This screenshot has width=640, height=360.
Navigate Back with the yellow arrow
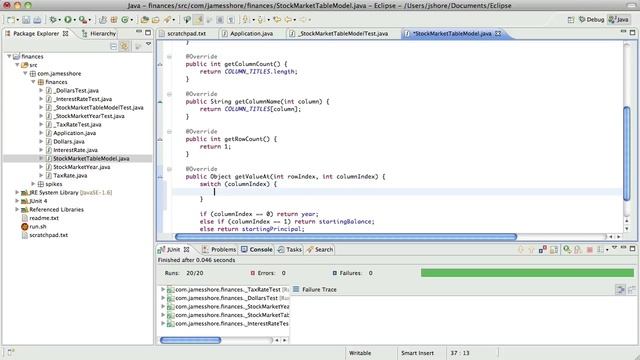288,20
